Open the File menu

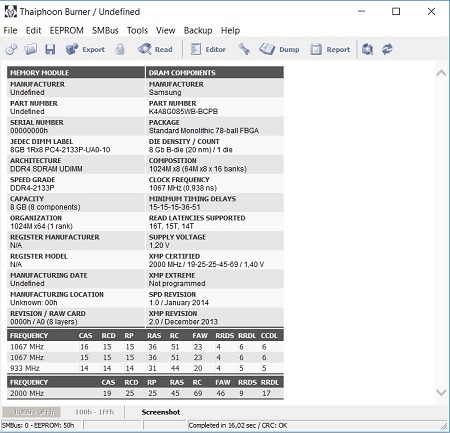[10, 30]
